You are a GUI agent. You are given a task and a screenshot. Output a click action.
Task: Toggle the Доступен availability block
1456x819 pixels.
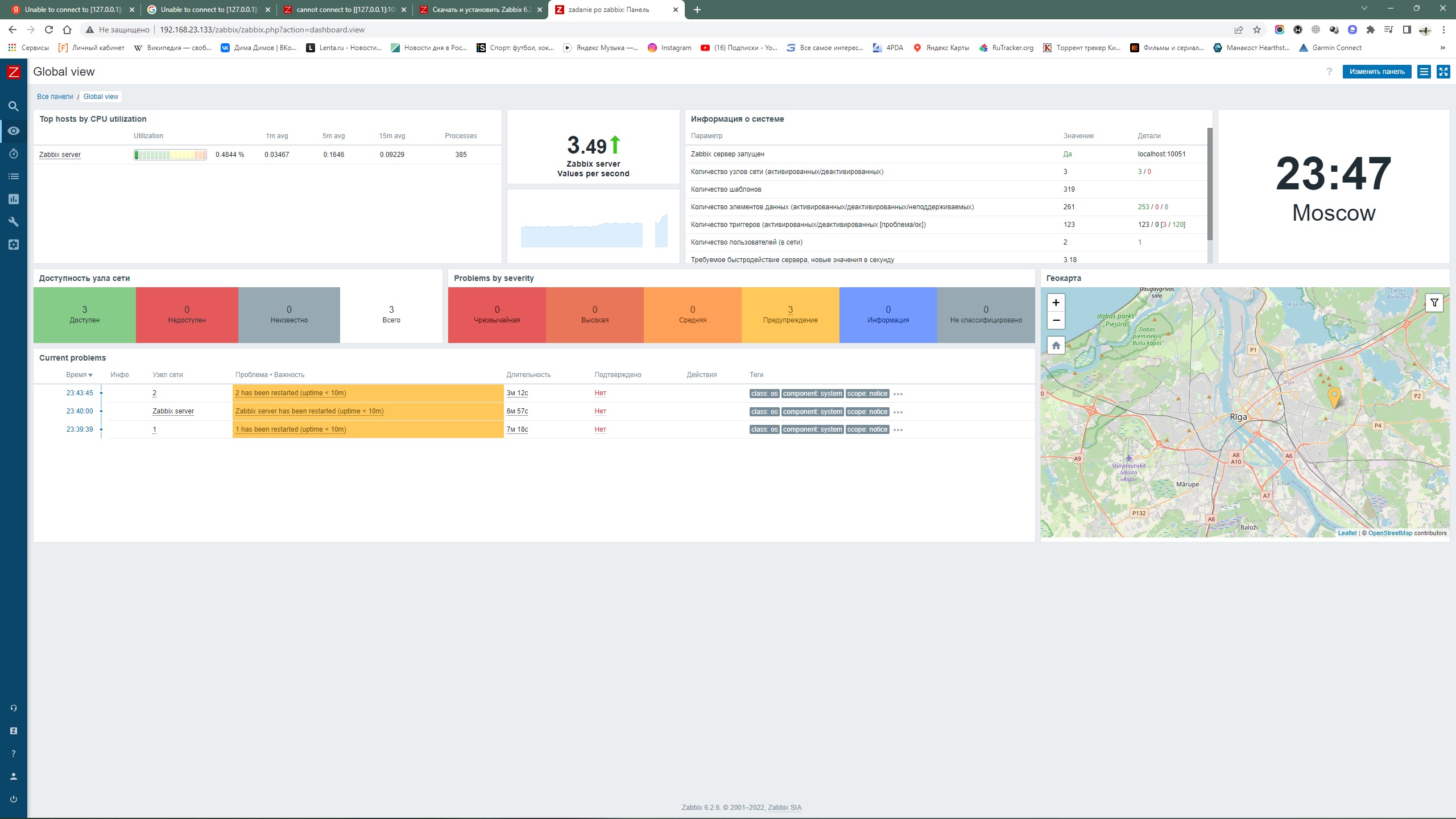[84, 315]
